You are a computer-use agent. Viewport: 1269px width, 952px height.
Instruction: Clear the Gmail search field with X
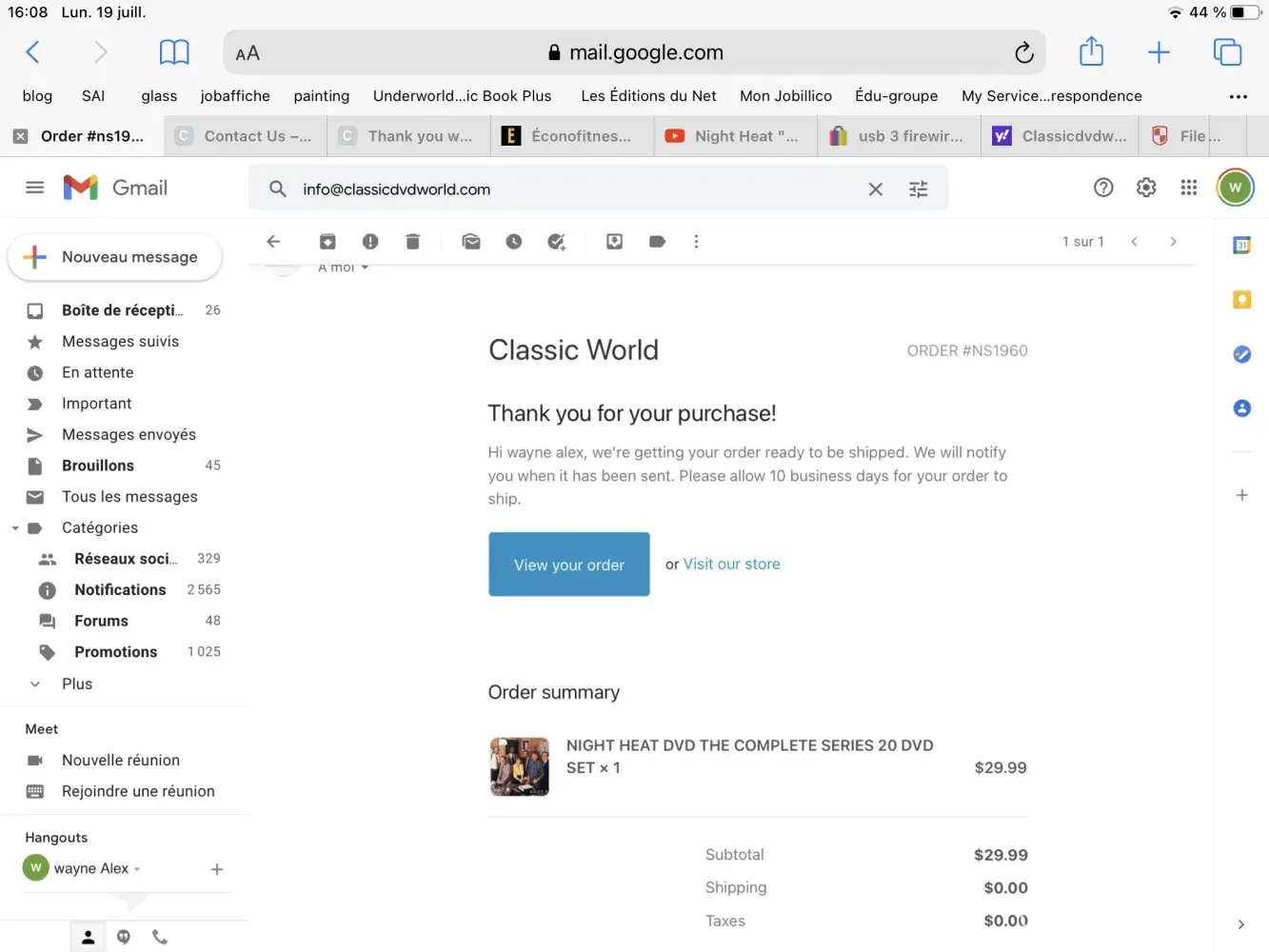[876, 189]
